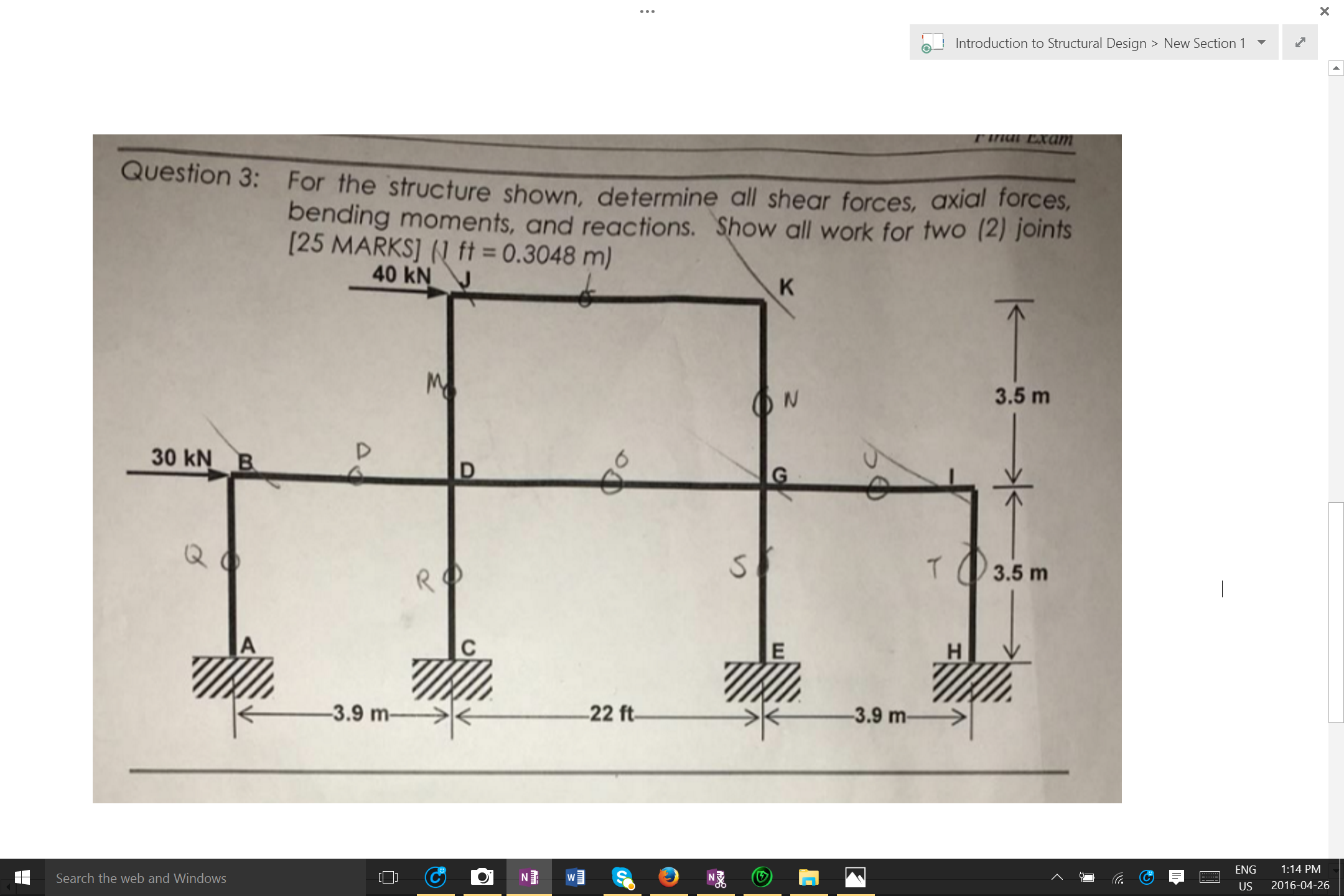The image size is (1344, 896).
Task: Open the dropdown arrow at top-right scrollbar
Action: tap(1336, 70)
